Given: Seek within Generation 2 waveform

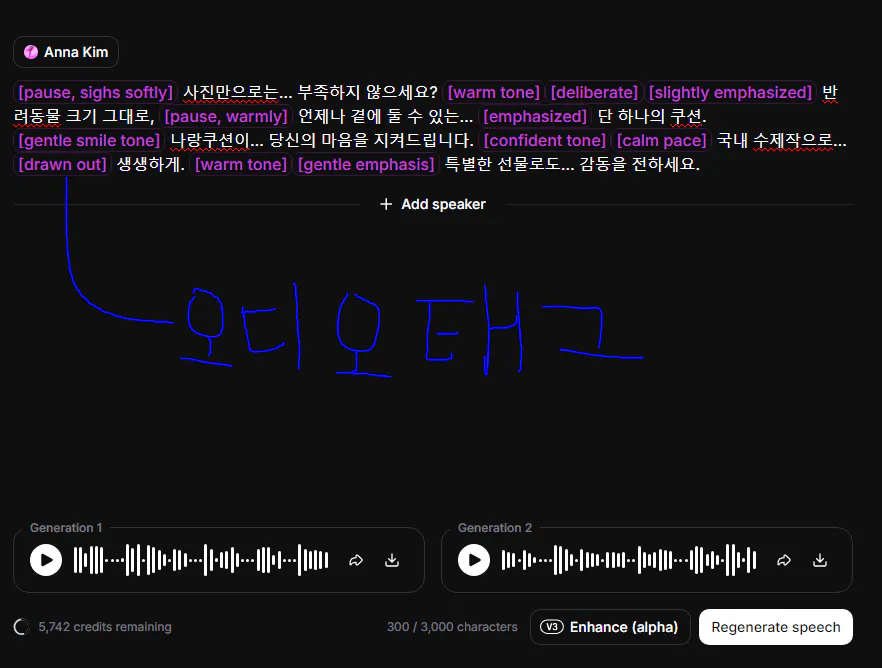Looking at the screenshot, I should [x=629, y=560].
